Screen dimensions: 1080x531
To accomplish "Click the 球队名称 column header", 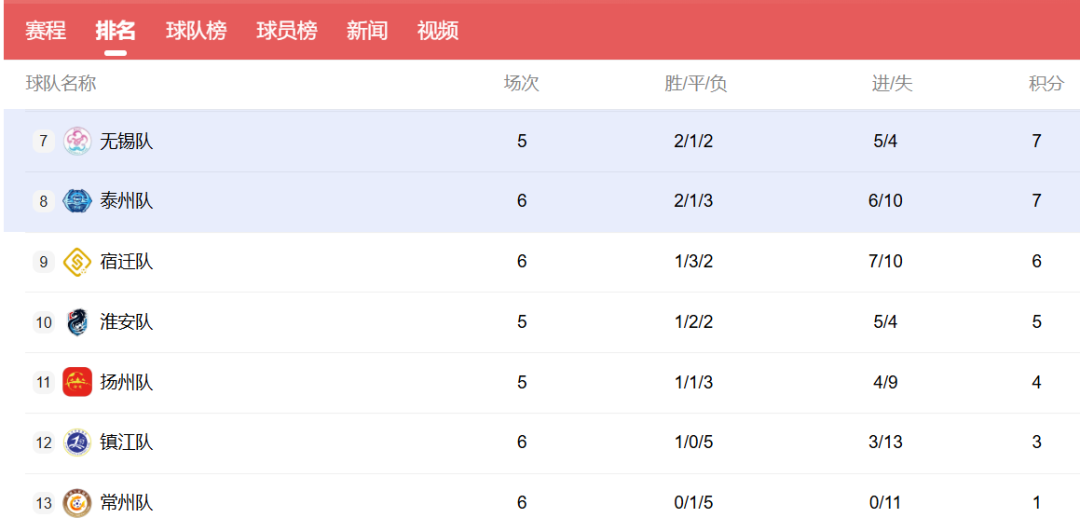I will [x=61, y=83].
